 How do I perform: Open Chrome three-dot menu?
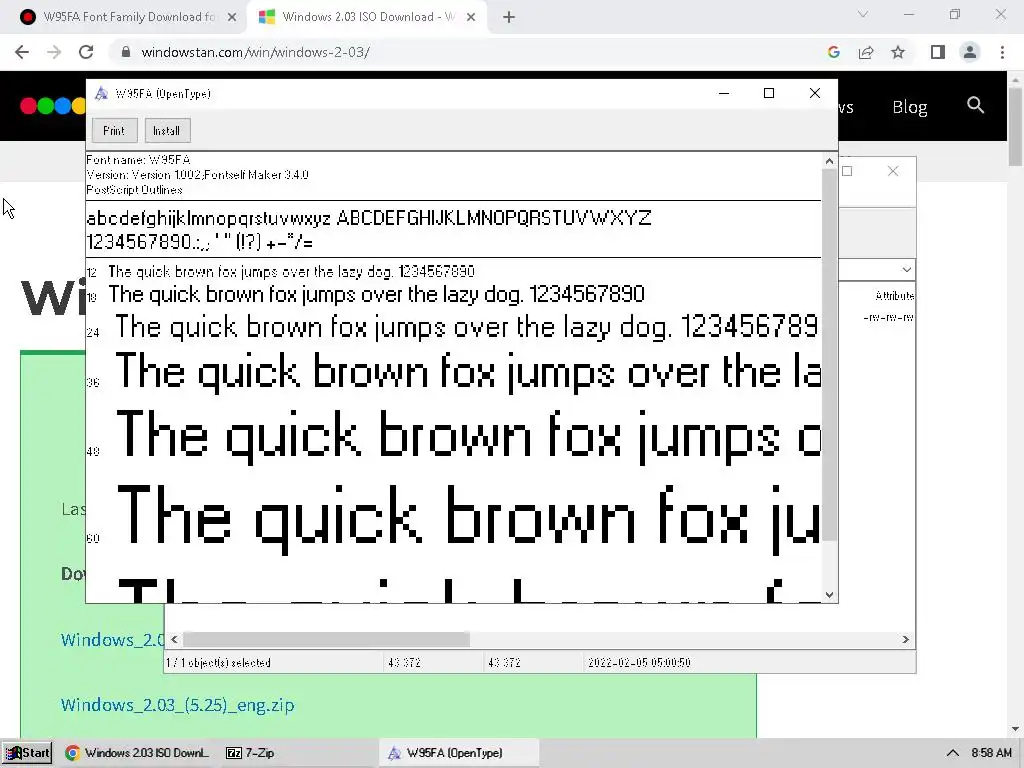pyautogui.click(x=1002, y=52)
